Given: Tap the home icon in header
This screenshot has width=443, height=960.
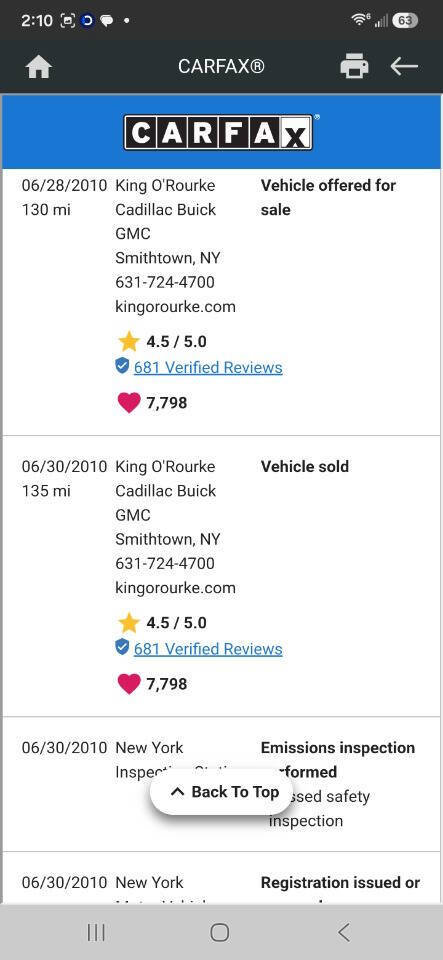Looking at the screenshot, I should tap(39, 66).
